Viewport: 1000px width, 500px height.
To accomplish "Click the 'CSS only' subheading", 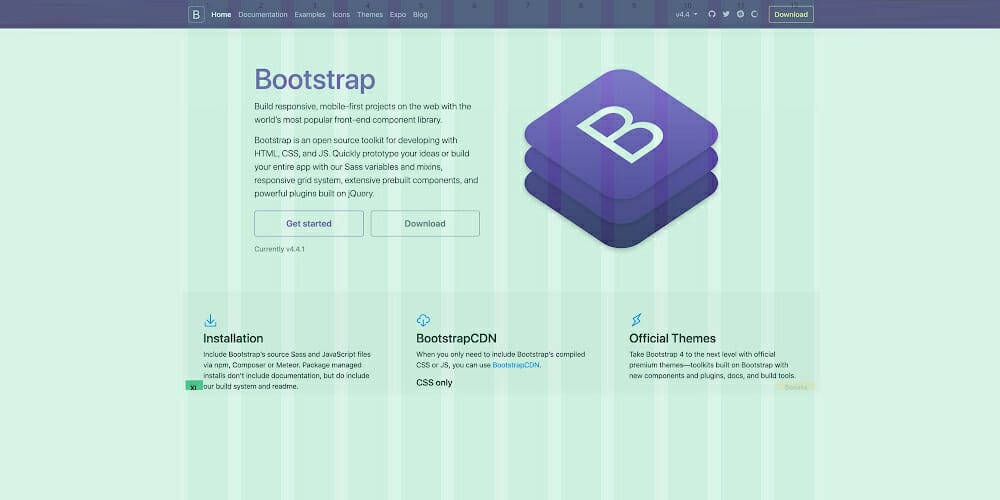I will click(x=434, y=383).
